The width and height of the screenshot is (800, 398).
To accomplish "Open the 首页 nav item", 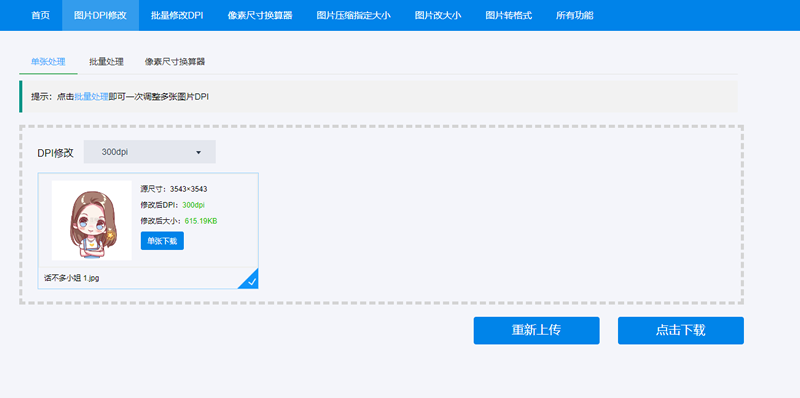I will (40, 15).
